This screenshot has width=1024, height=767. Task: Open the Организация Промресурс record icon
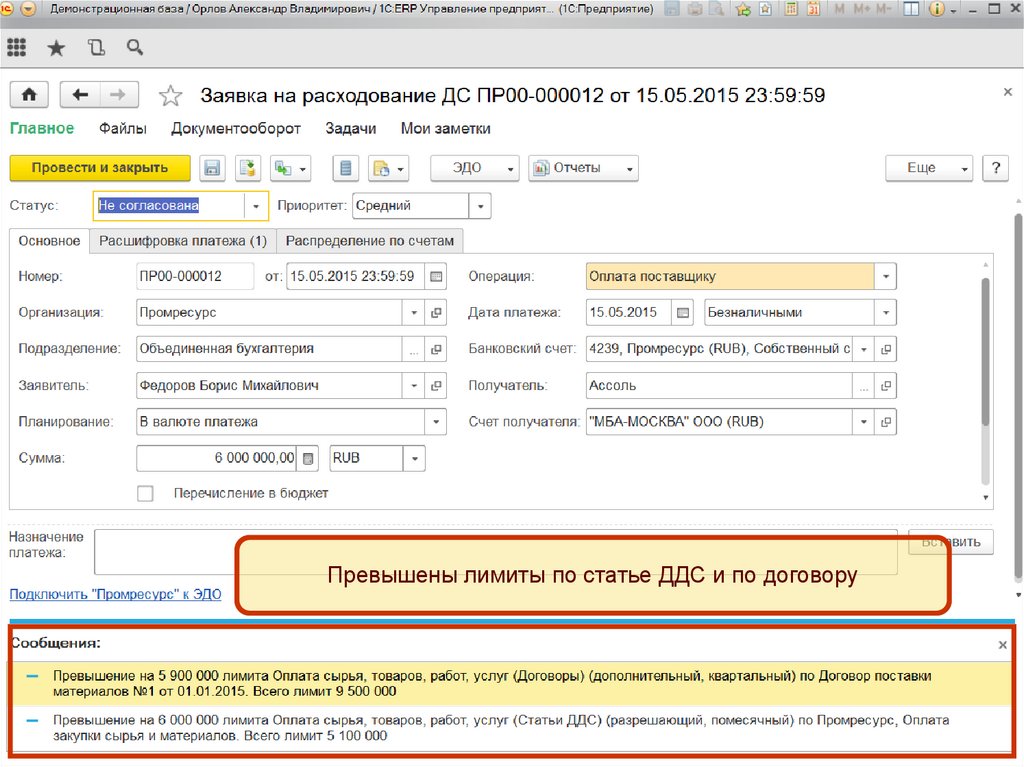(x=436, y=313)
